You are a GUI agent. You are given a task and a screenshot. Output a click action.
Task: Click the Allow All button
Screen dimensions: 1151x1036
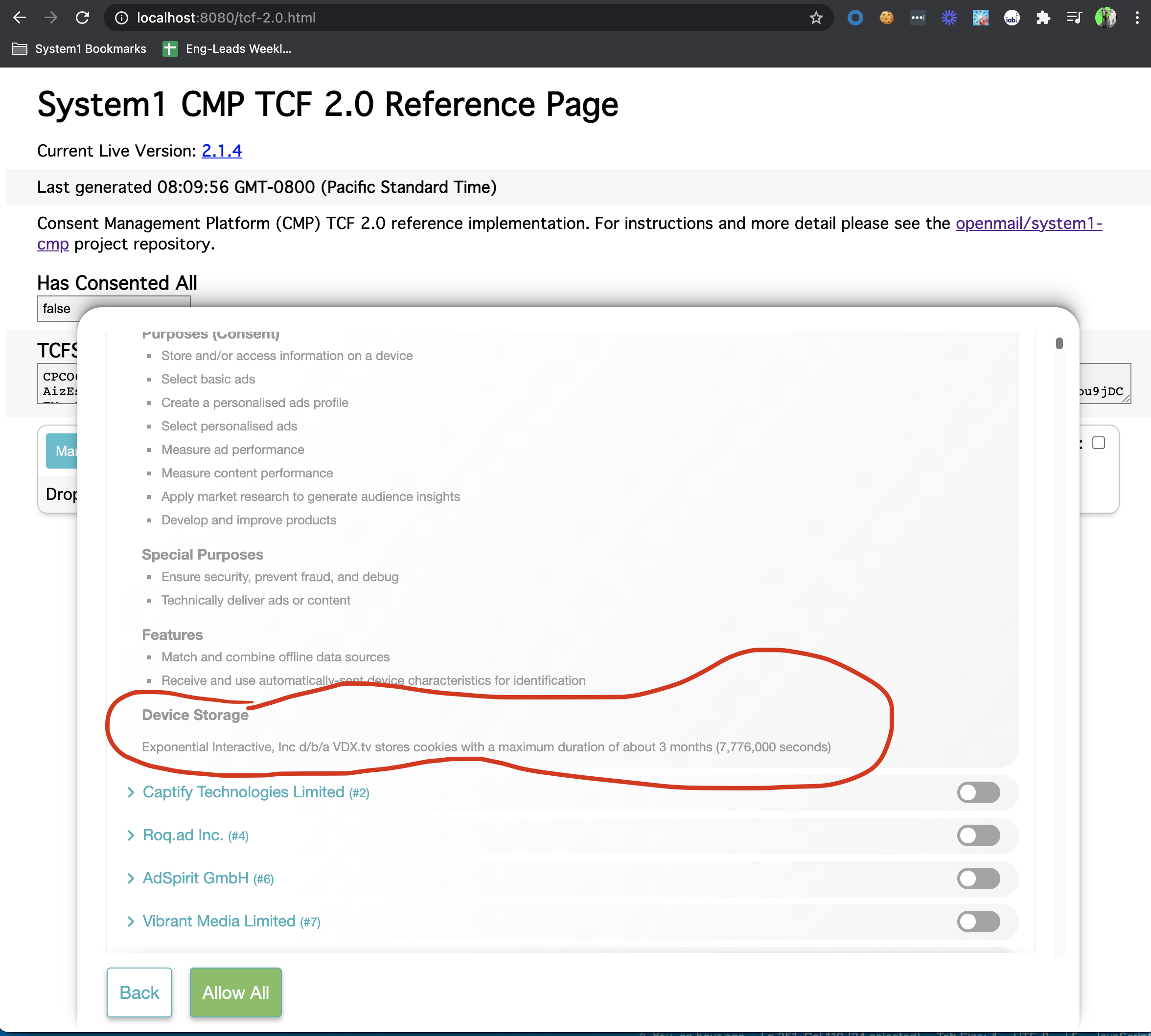[x=235, y=992]
